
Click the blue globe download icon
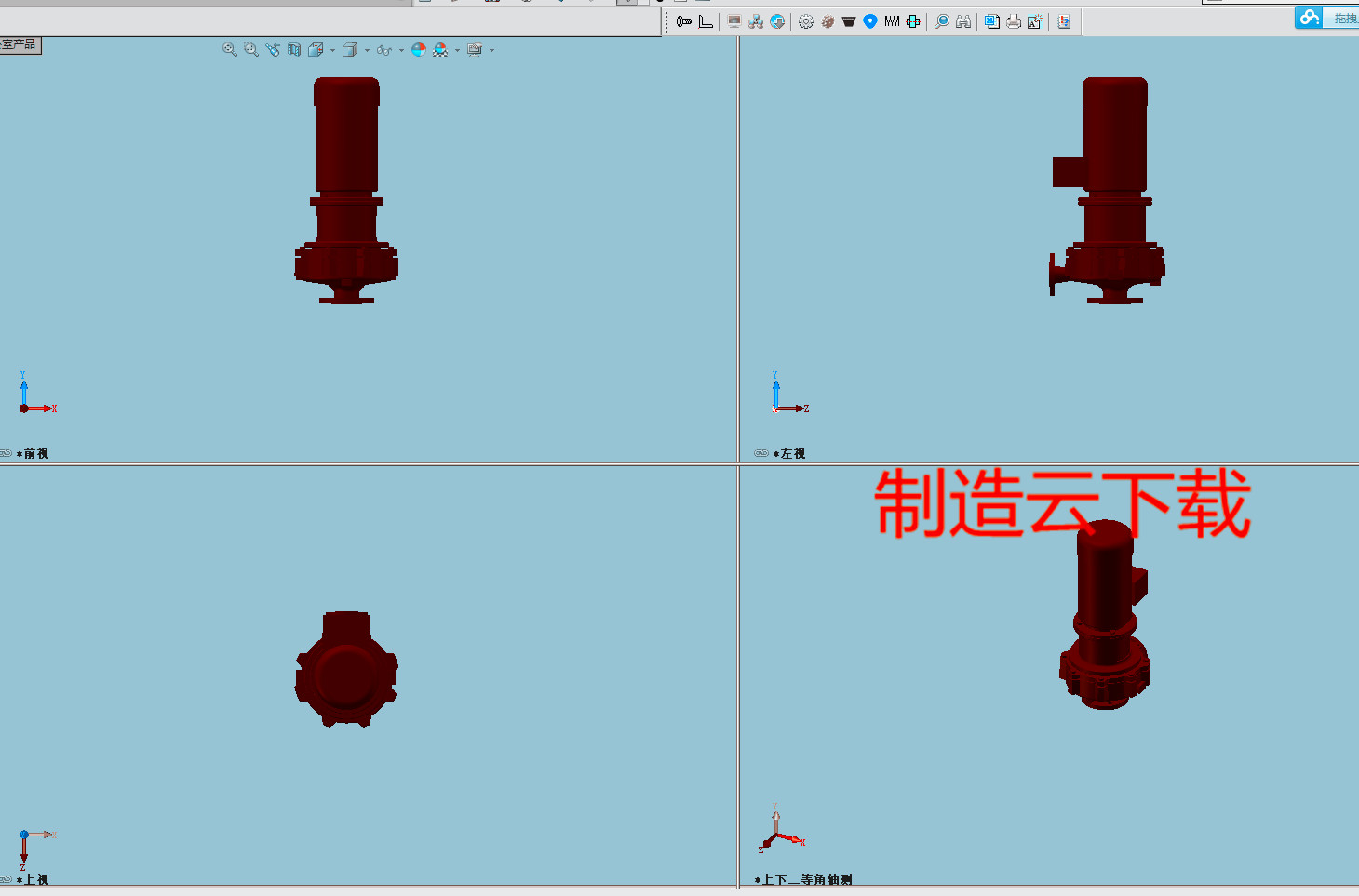777,21
